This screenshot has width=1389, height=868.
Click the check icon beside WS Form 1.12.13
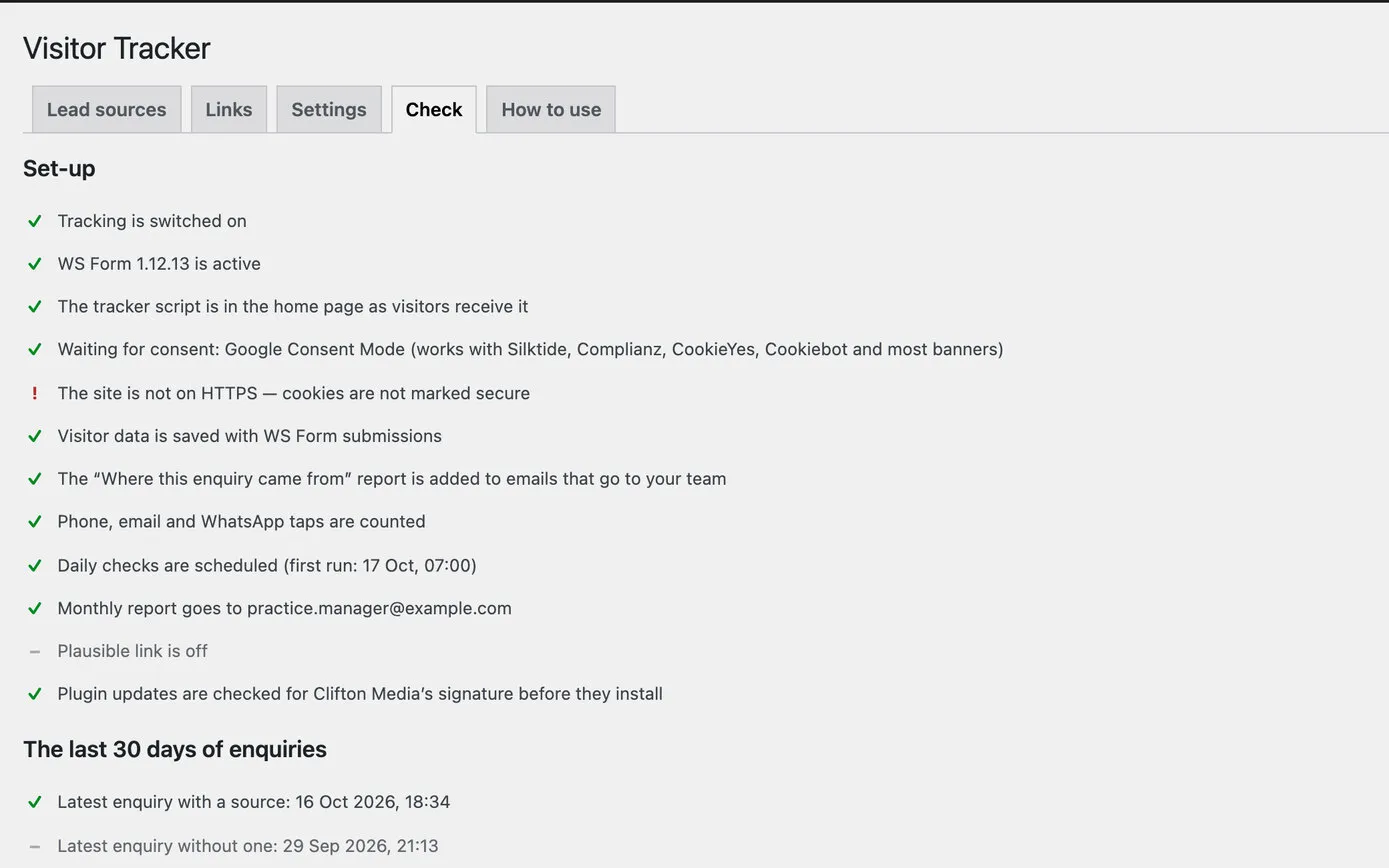(x=35, y=264)
